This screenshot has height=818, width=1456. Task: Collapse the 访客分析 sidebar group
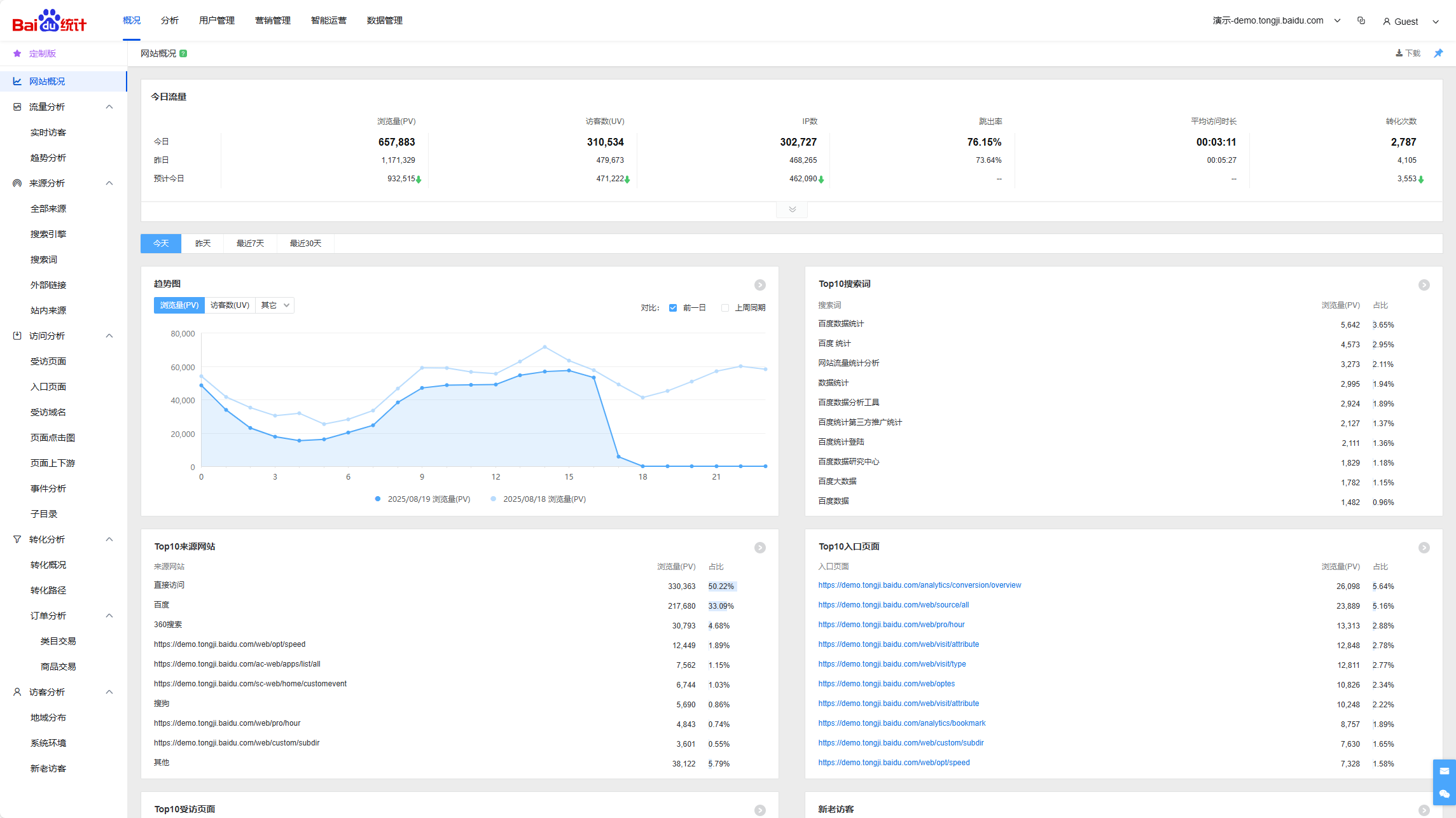point(109,692)
